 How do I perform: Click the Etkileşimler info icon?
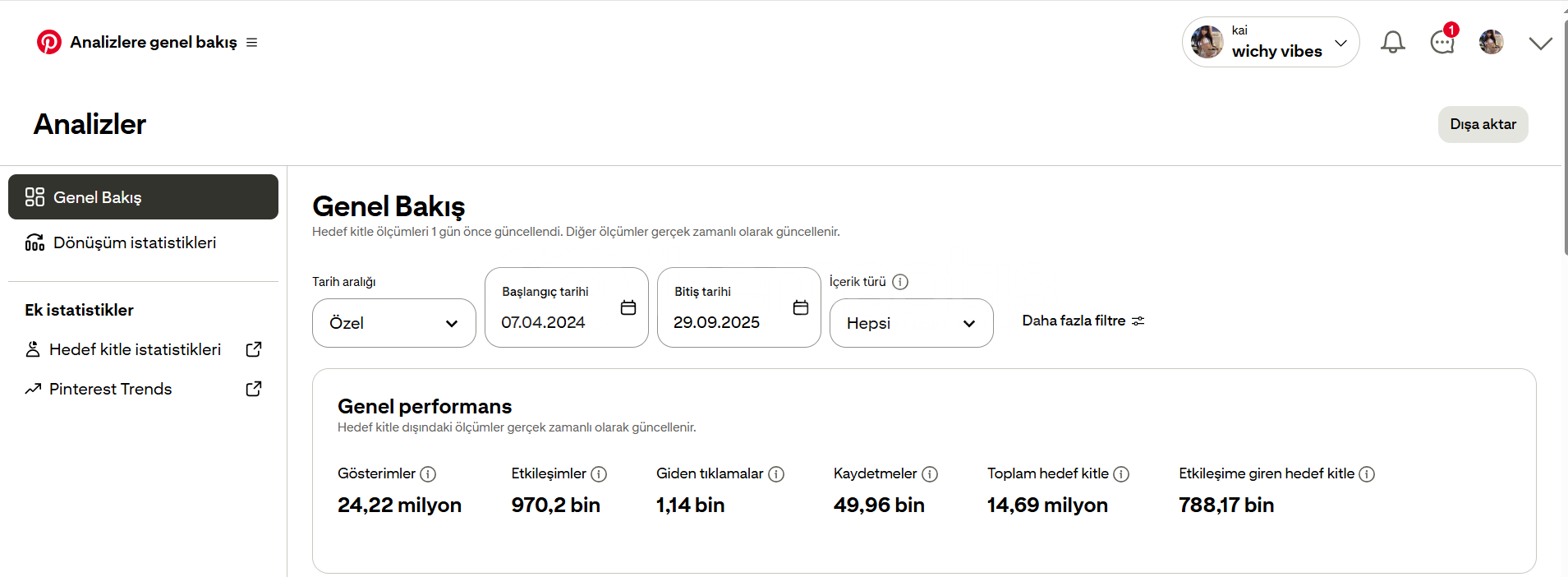tap(599, 474)
